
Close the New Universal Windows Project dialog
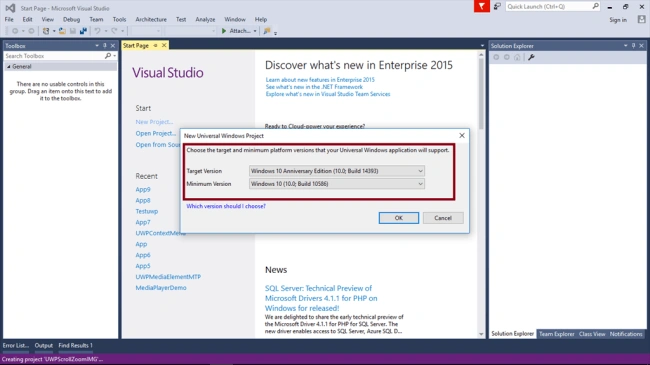pos(462,136)
